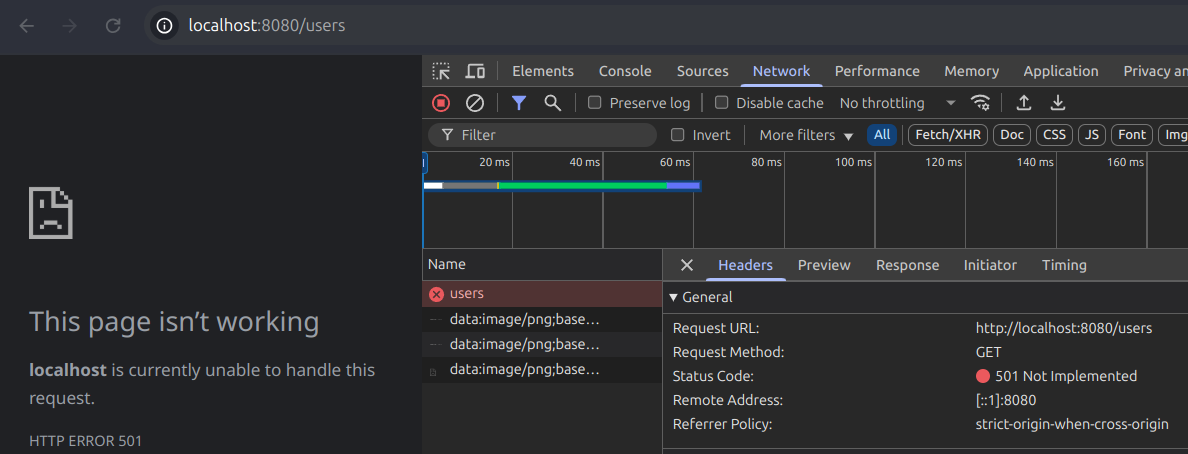This screenshot has width=1188, height=454.
Task: Switch to the Console tab
Action: point(625,71)
